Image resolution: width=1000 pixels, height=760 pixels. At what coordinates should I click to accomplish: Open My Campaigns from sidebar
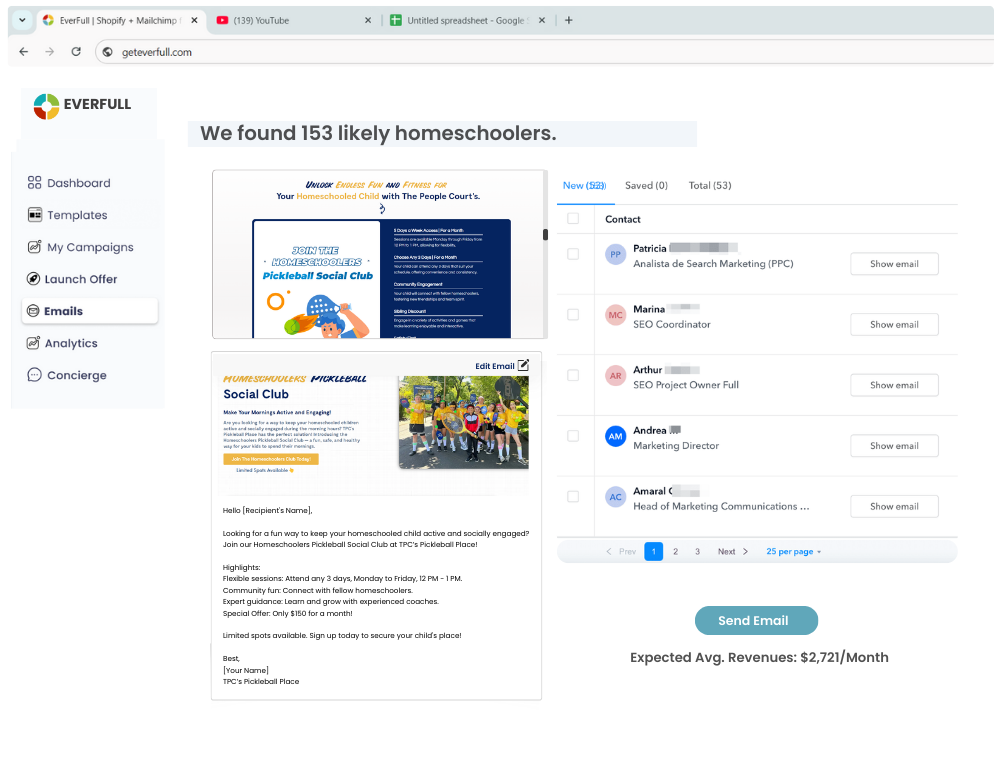click(81, 247)
